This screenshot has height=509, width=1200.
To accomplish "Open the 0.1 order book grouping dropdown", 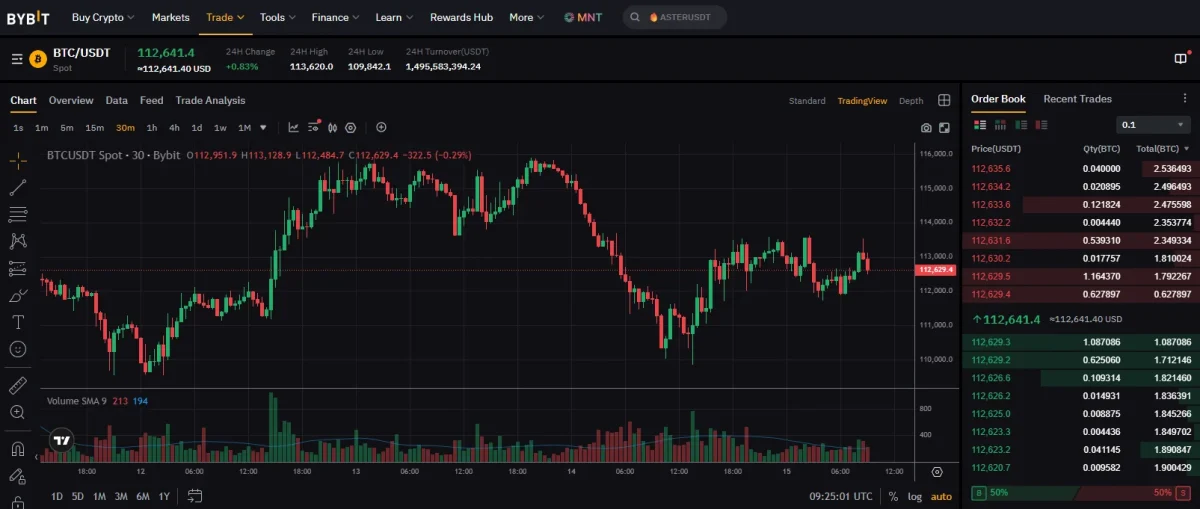I will (x=1152, y=125).
